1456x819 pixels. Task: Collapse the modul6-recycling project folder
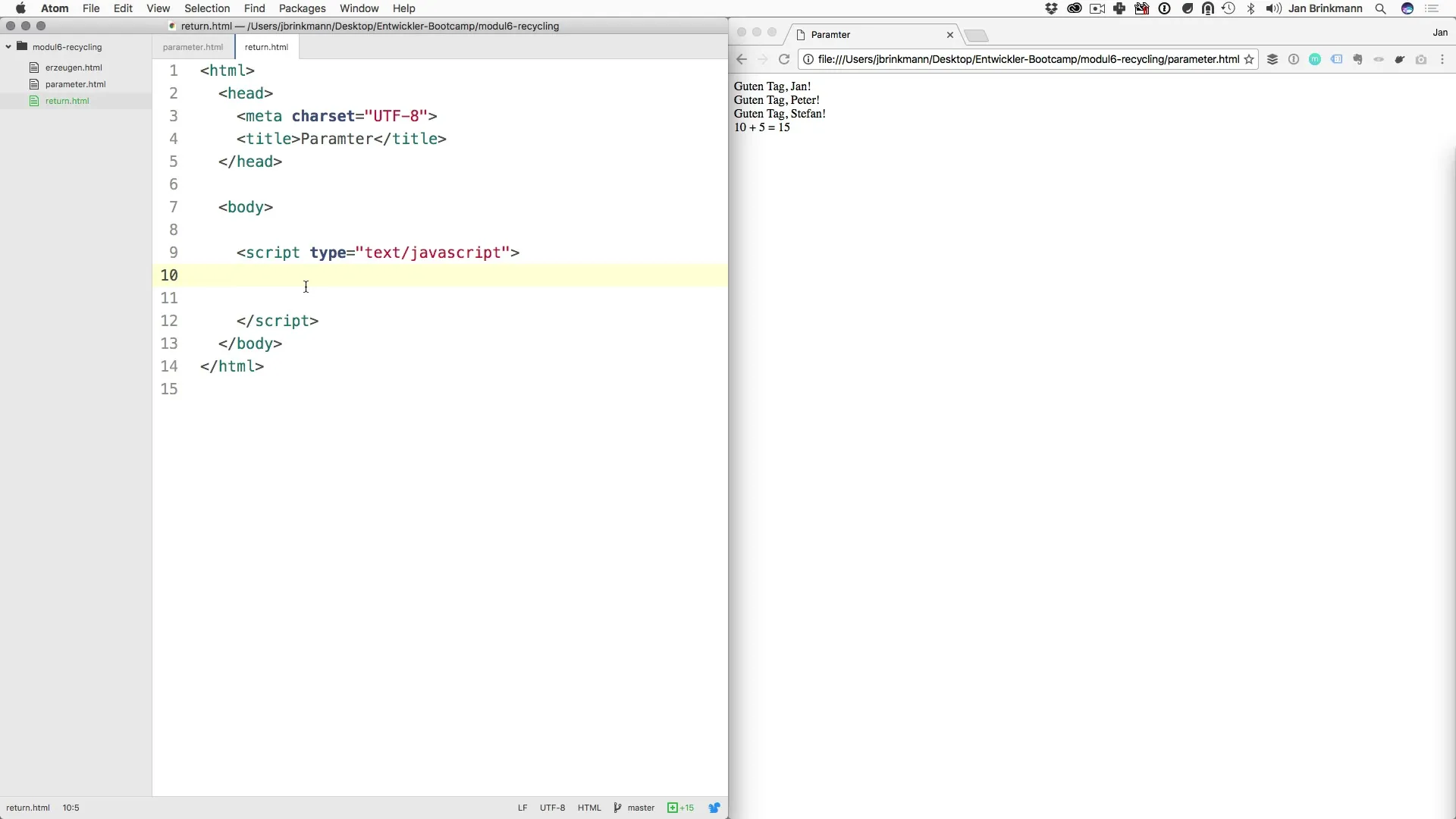tap(8, 47)
